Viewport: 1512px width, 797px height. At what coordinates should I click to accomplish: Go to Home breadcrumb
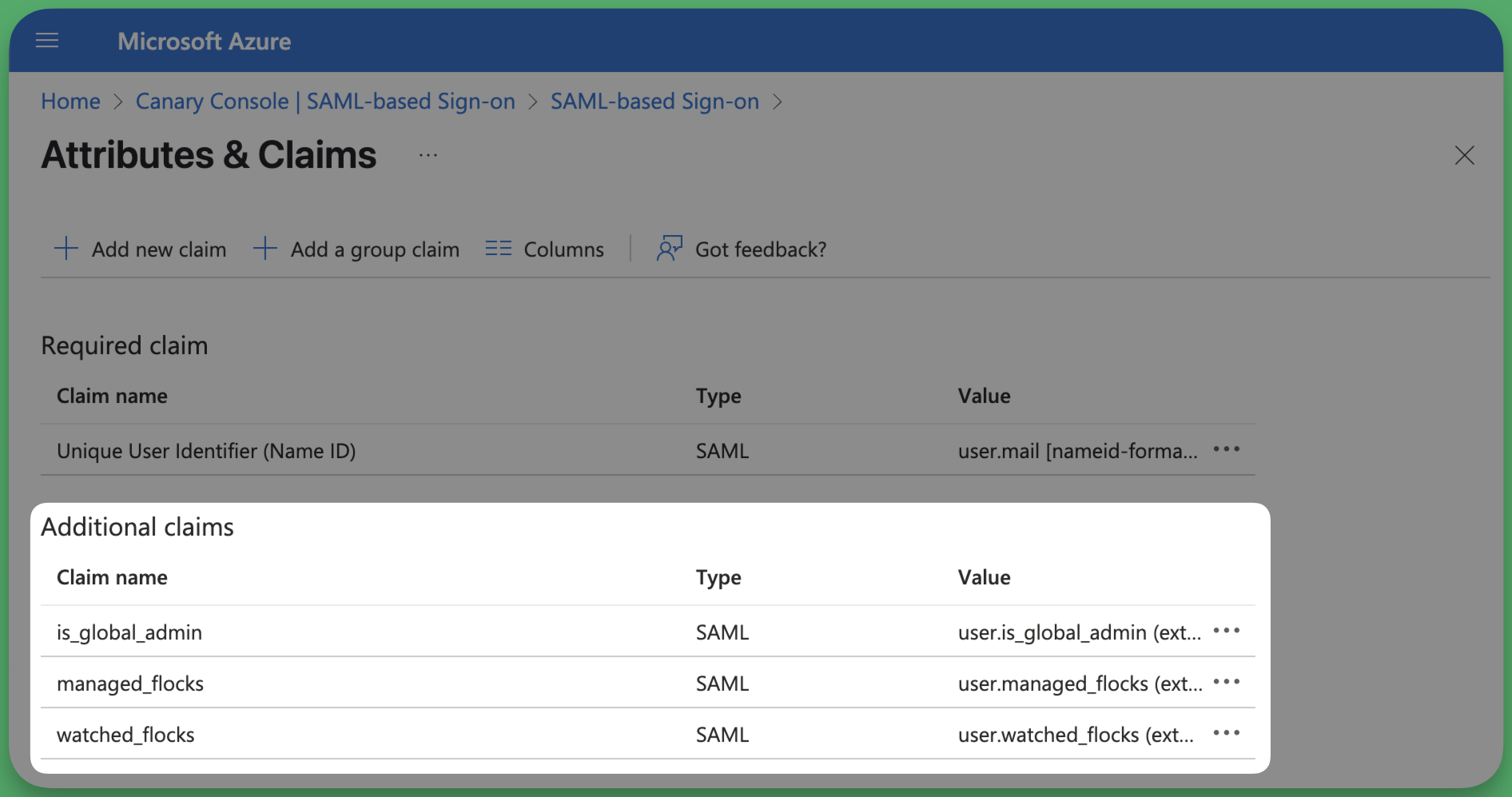tap(71, 102)
